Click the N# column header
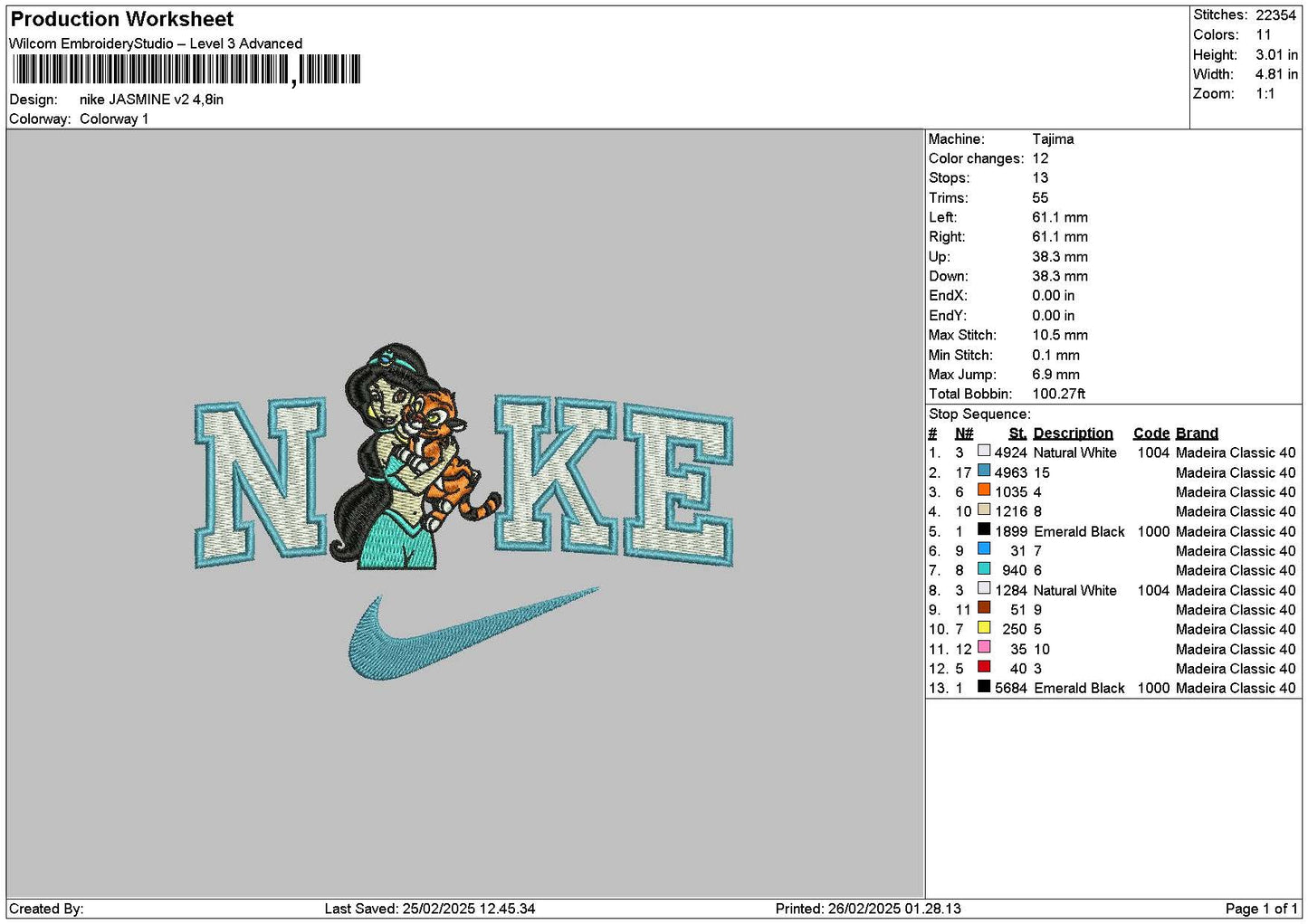 coord(964,433)
